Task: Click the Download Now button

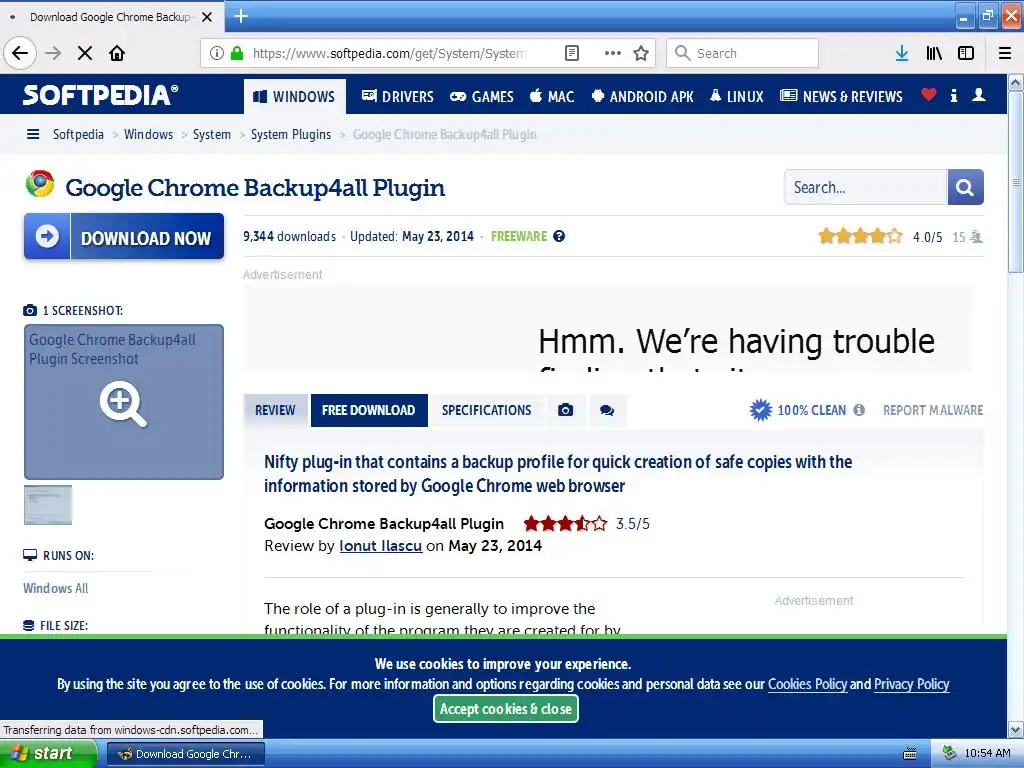Action: click(124, 236)
